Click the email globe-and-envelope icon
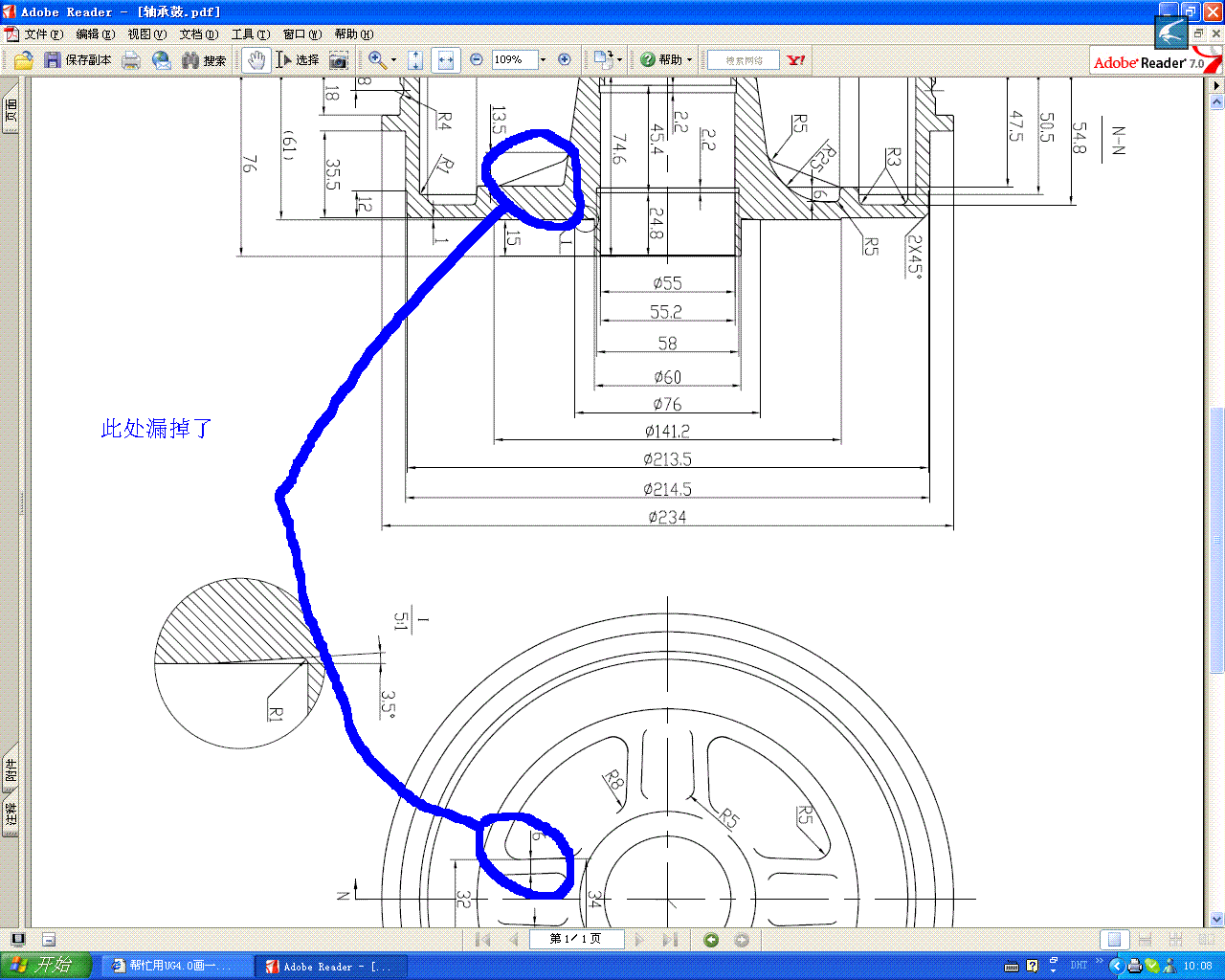1225x980 pixels. (x=161, y=60)
